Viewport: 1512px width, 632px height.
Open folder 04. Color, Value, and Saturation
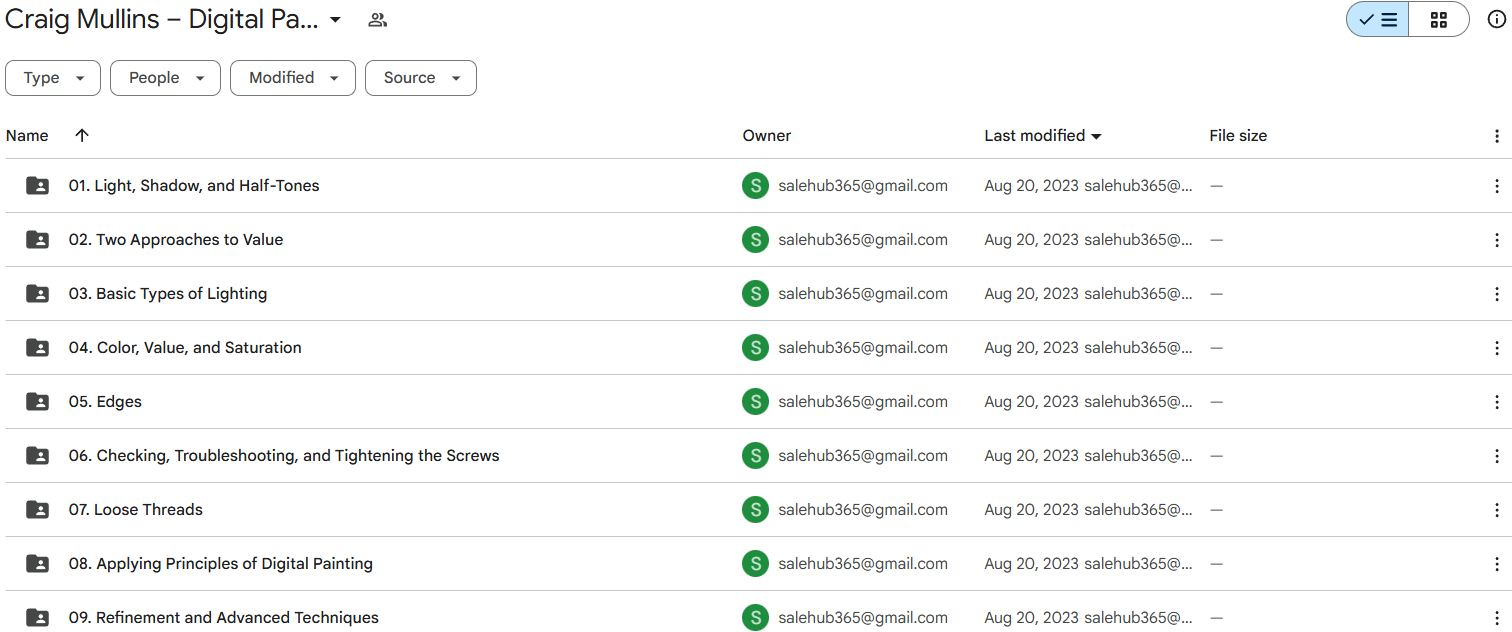185,348
